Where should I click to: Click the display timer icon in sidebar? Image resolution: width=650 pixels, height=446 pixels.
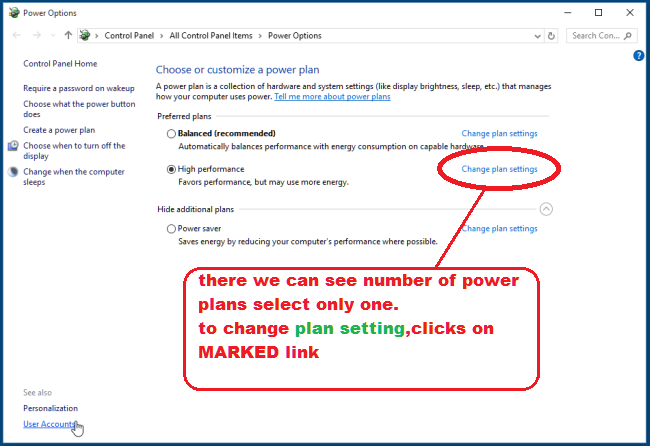tap(13, 145)
